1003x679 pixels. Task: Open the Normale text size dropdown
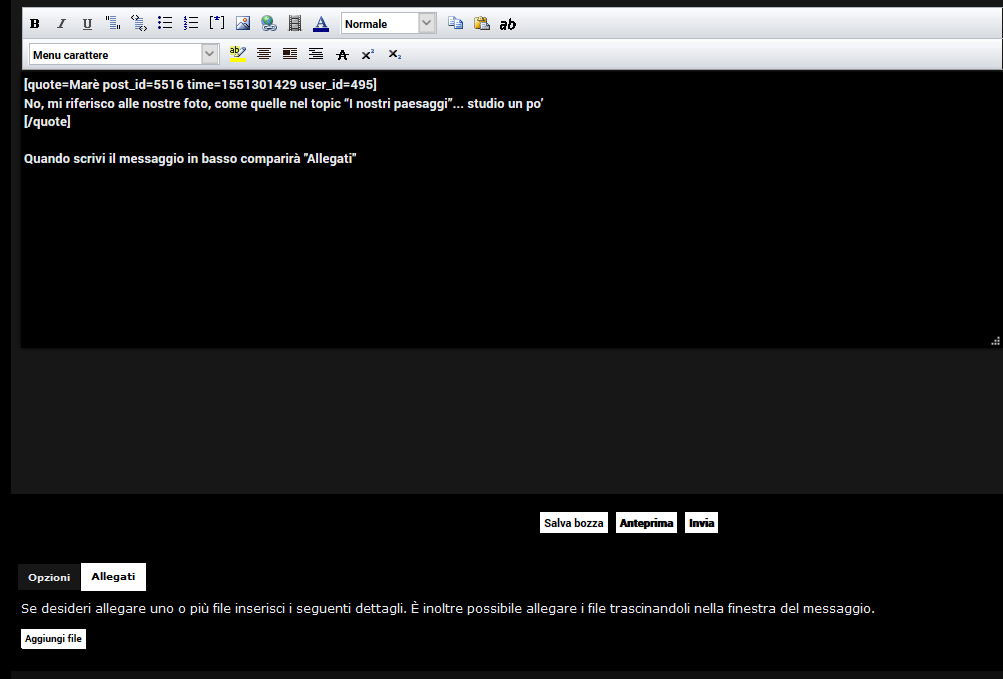tap(388, 22)
